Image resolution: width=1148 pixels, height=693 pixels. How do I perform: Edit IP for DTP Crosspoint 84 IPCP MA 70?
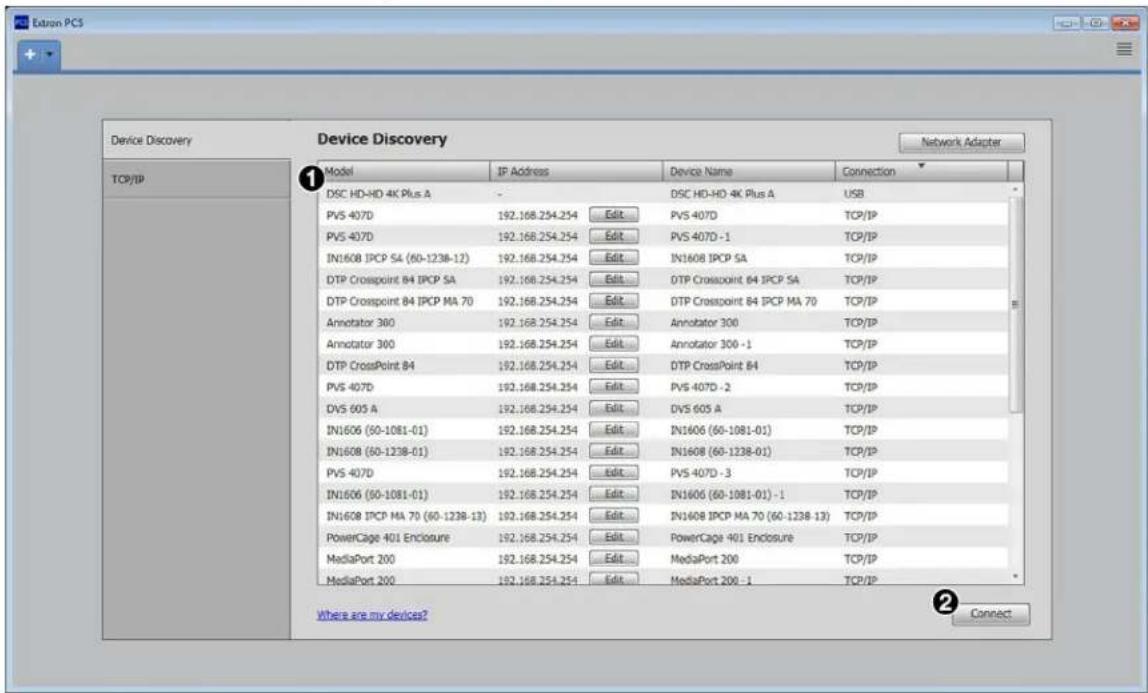coord(614,301)
